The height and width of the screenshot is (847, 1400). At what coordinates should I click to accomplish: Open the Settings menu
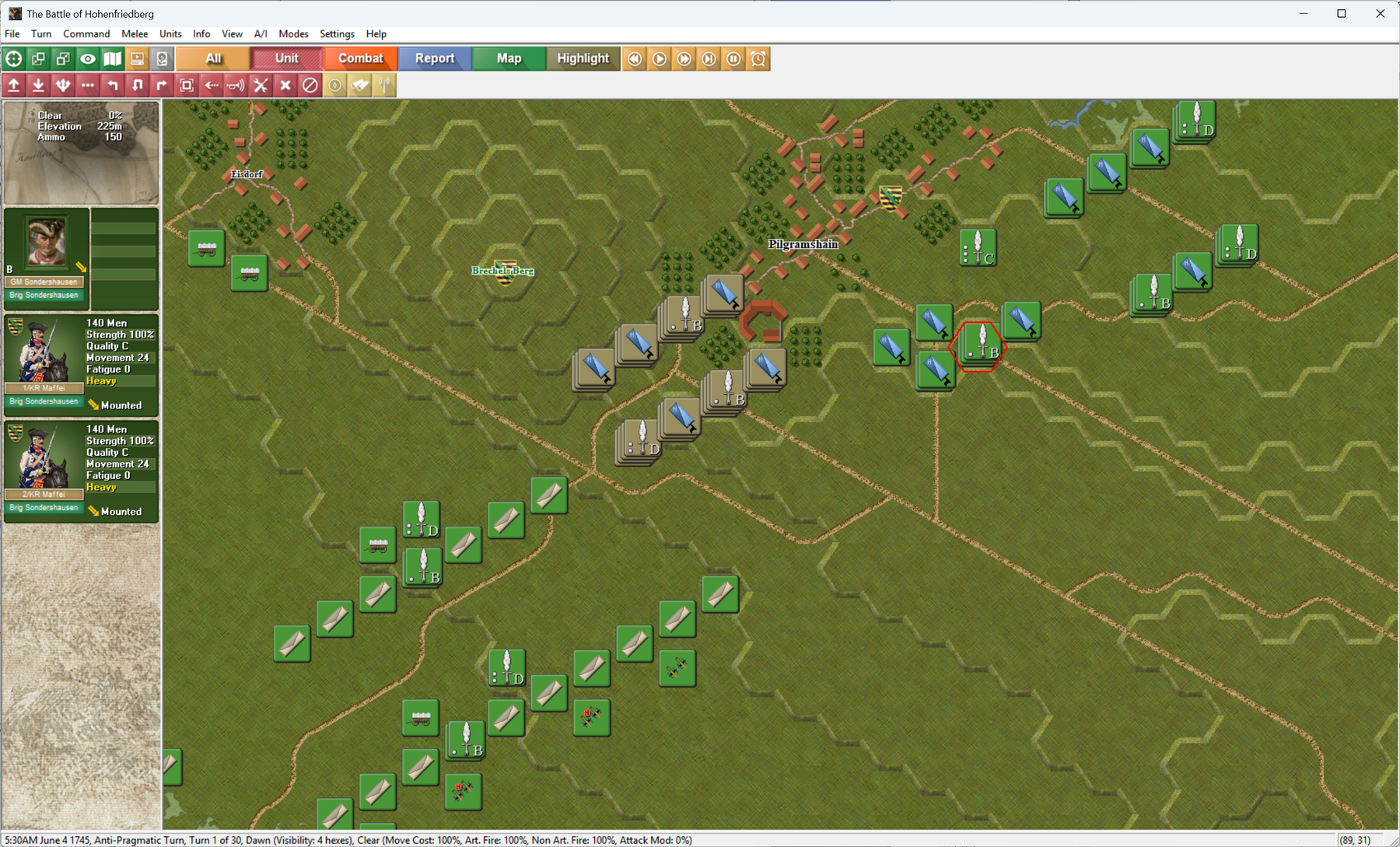click(x=337, y=34)
